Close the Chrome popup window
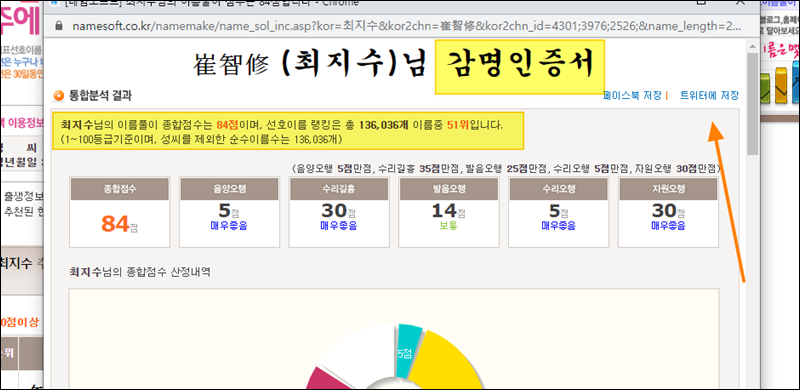 pos(739,3)
